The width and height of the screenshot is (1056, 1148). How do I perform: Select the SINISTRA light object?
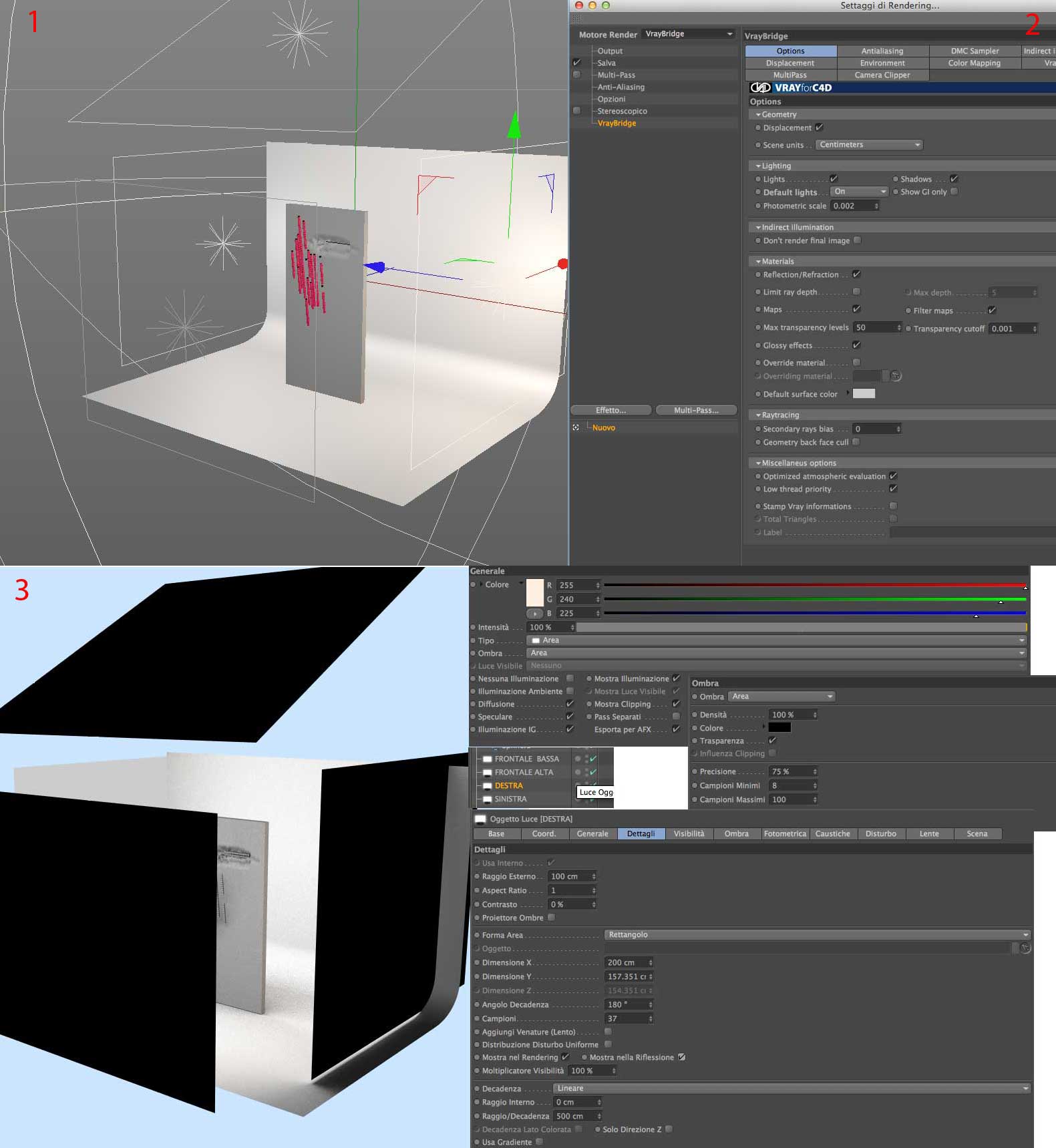(511, 799)
